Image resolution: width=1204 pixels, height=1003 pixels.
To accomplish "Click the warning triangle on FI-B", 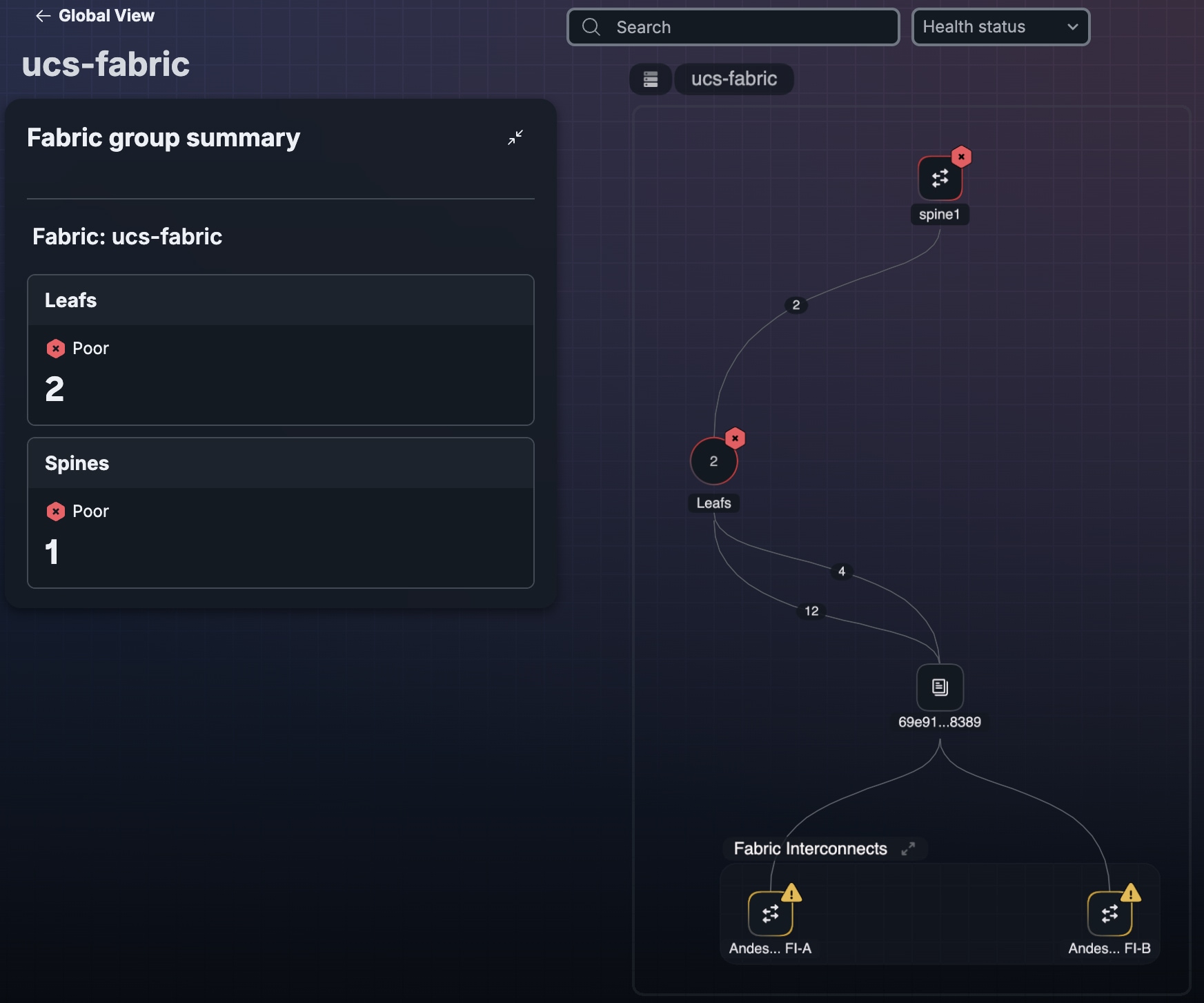I will point(1130,893).
